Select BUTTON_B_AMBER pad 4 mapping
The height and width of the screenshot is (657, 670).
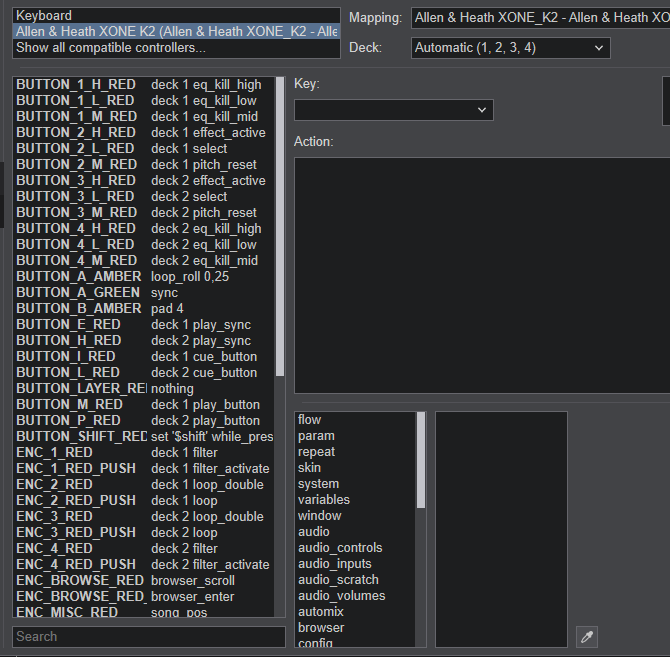144,309
